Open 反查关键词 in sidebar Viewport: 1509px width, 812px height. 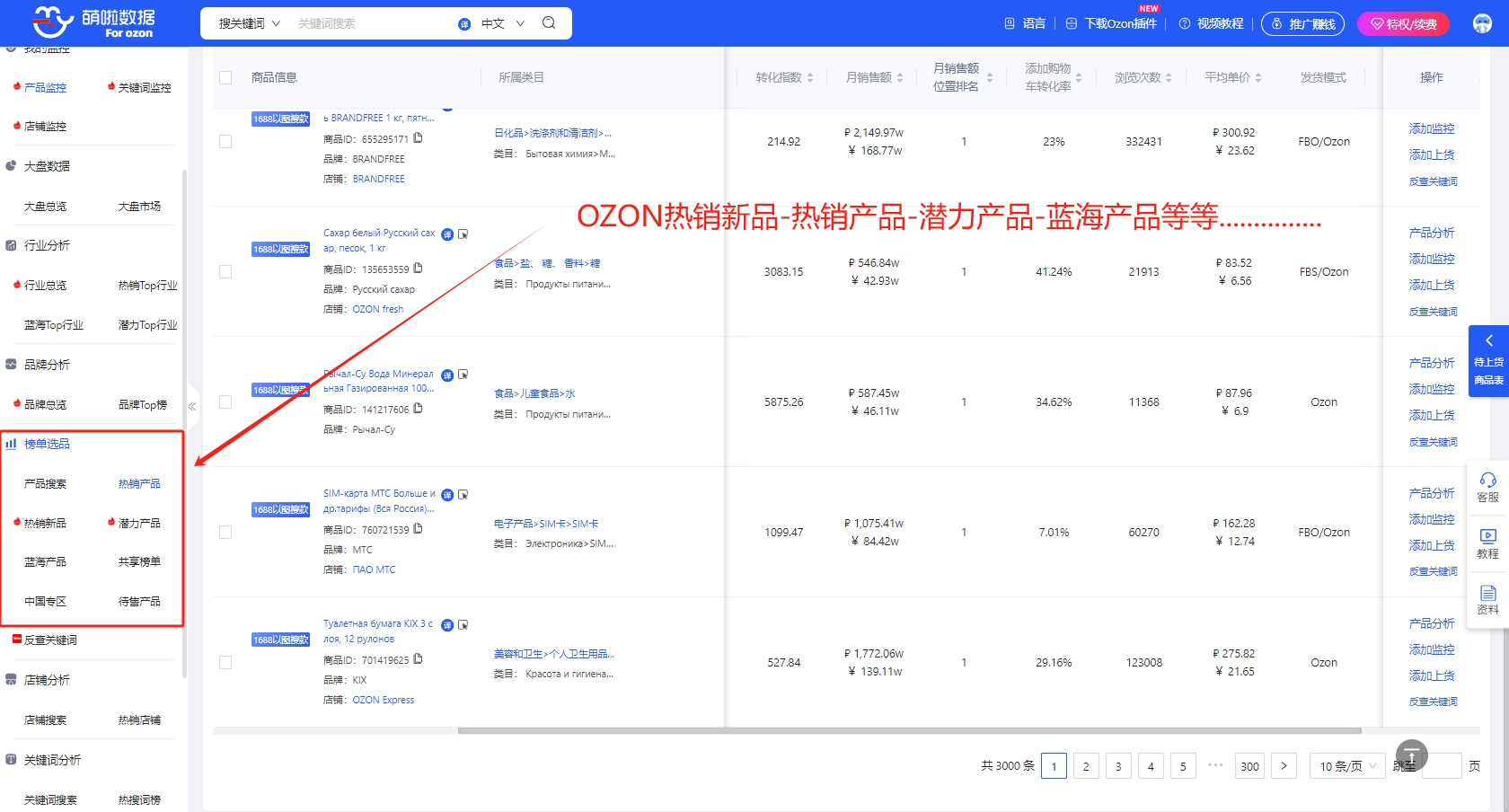(50, 640)
